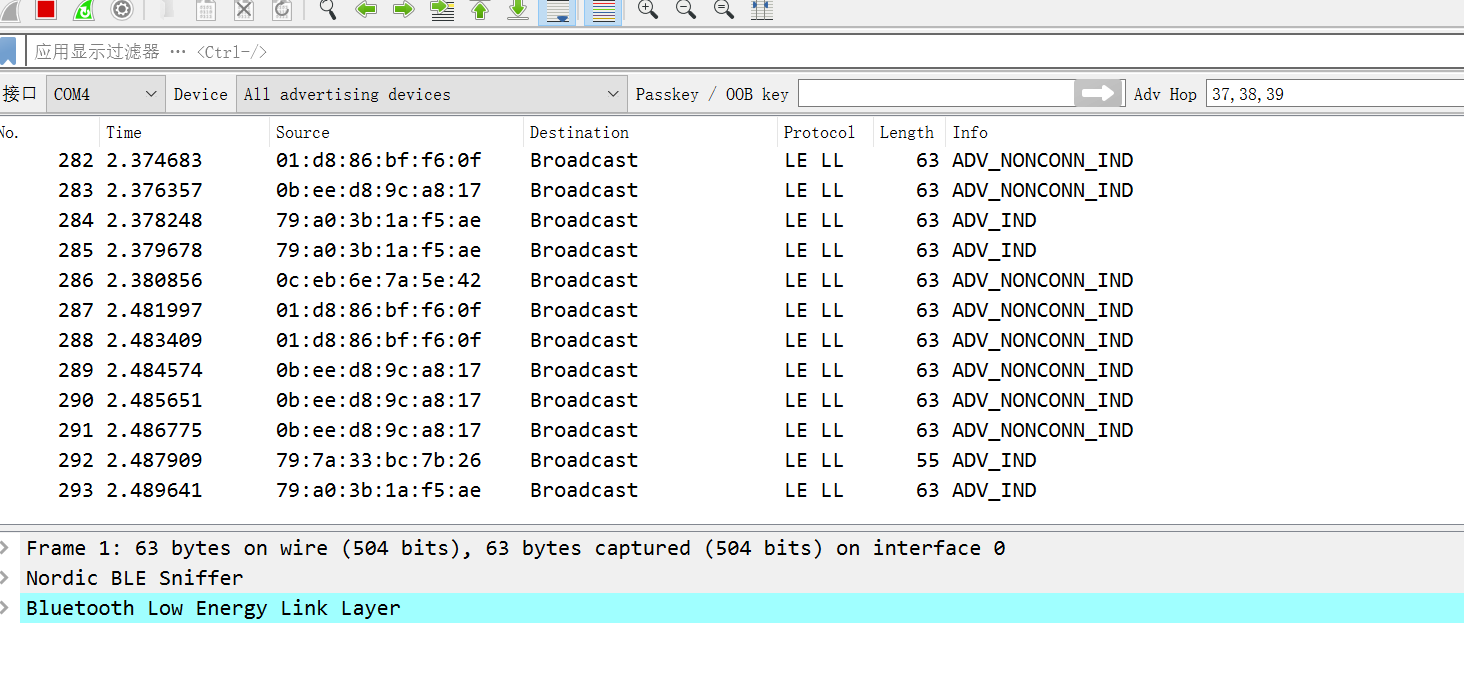Toggle auto scroll in live capture
This screenshot has width=1464, height=688.
(557, 10)
